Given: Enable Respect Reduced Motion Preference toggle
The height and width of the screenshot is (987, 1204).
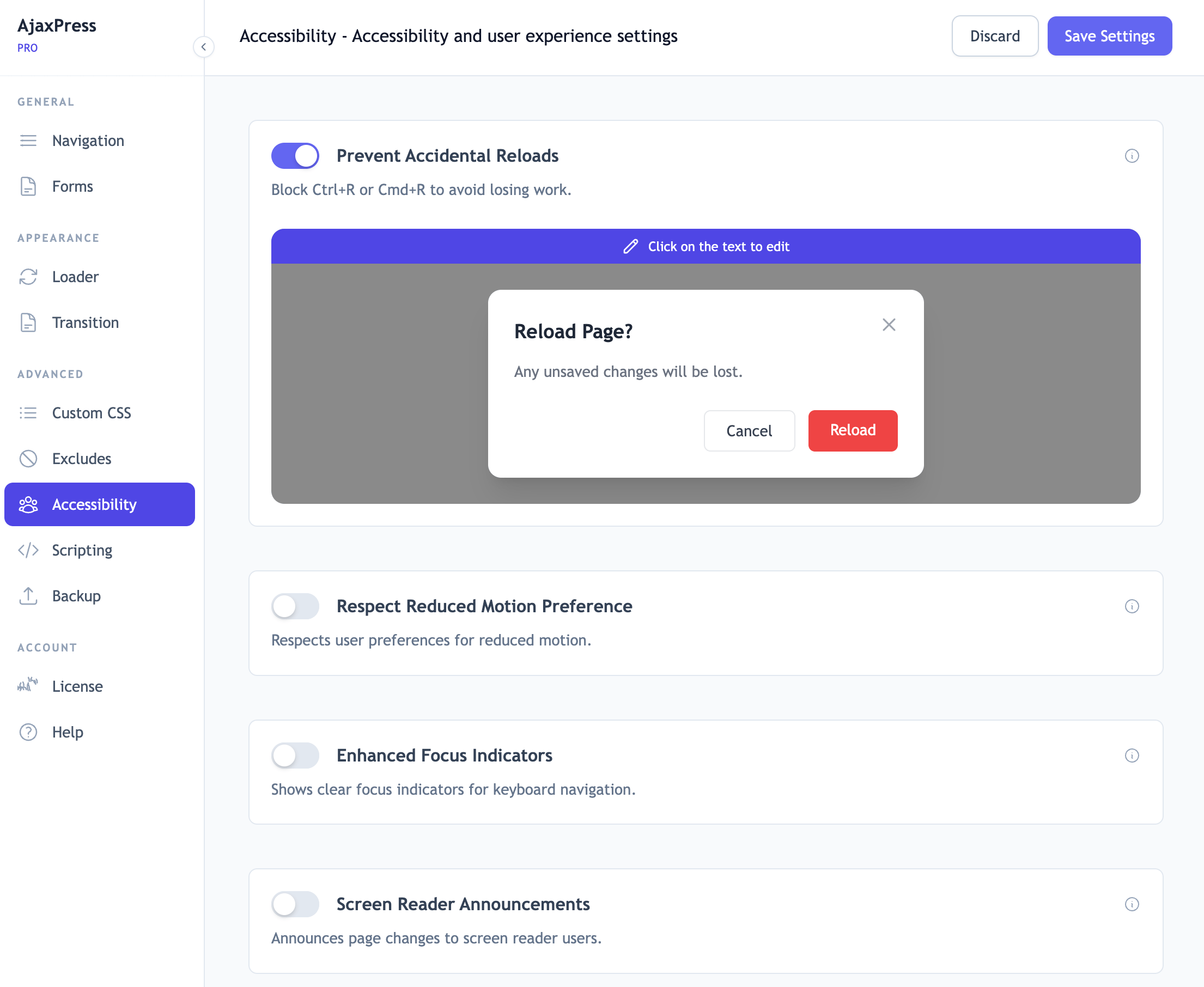Looking at the screenshot, I should (295, 606).
